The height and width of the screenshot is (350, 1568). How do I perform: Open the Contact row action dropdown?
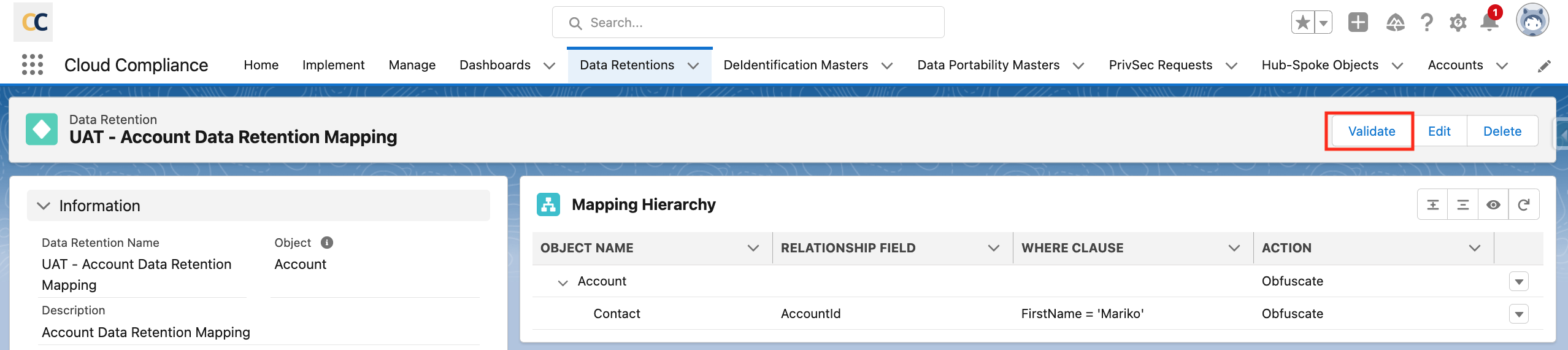click(1518, 314)
